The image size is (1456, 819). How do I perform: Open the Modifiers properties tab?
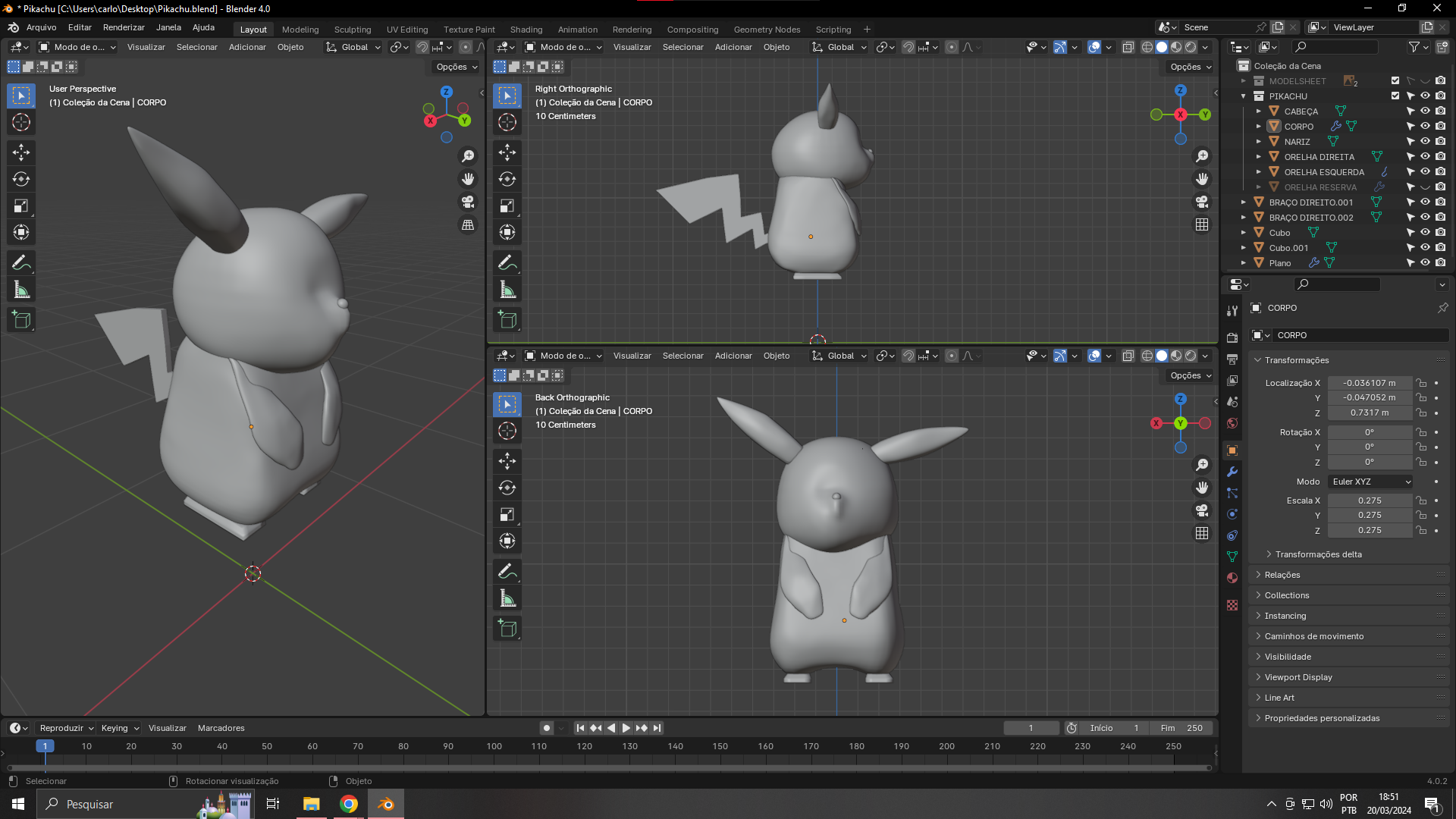1232,472
